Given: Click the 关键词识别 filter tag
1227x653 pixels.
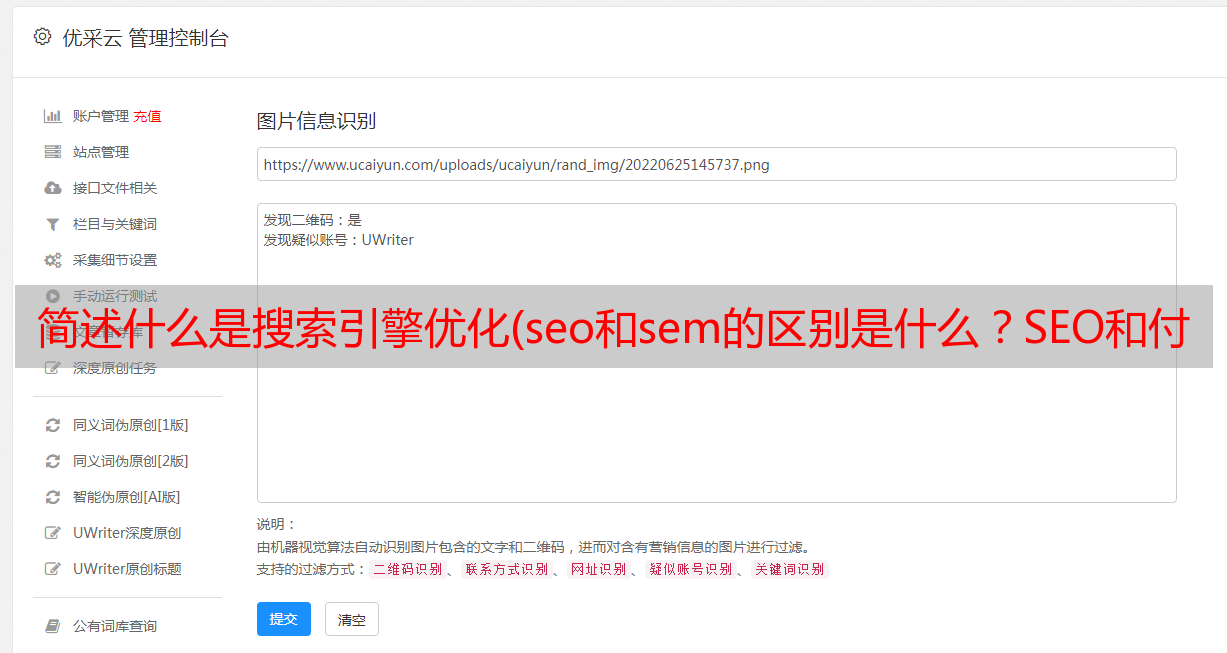Looking at the screenshot, I should click(x=790, y=569).
